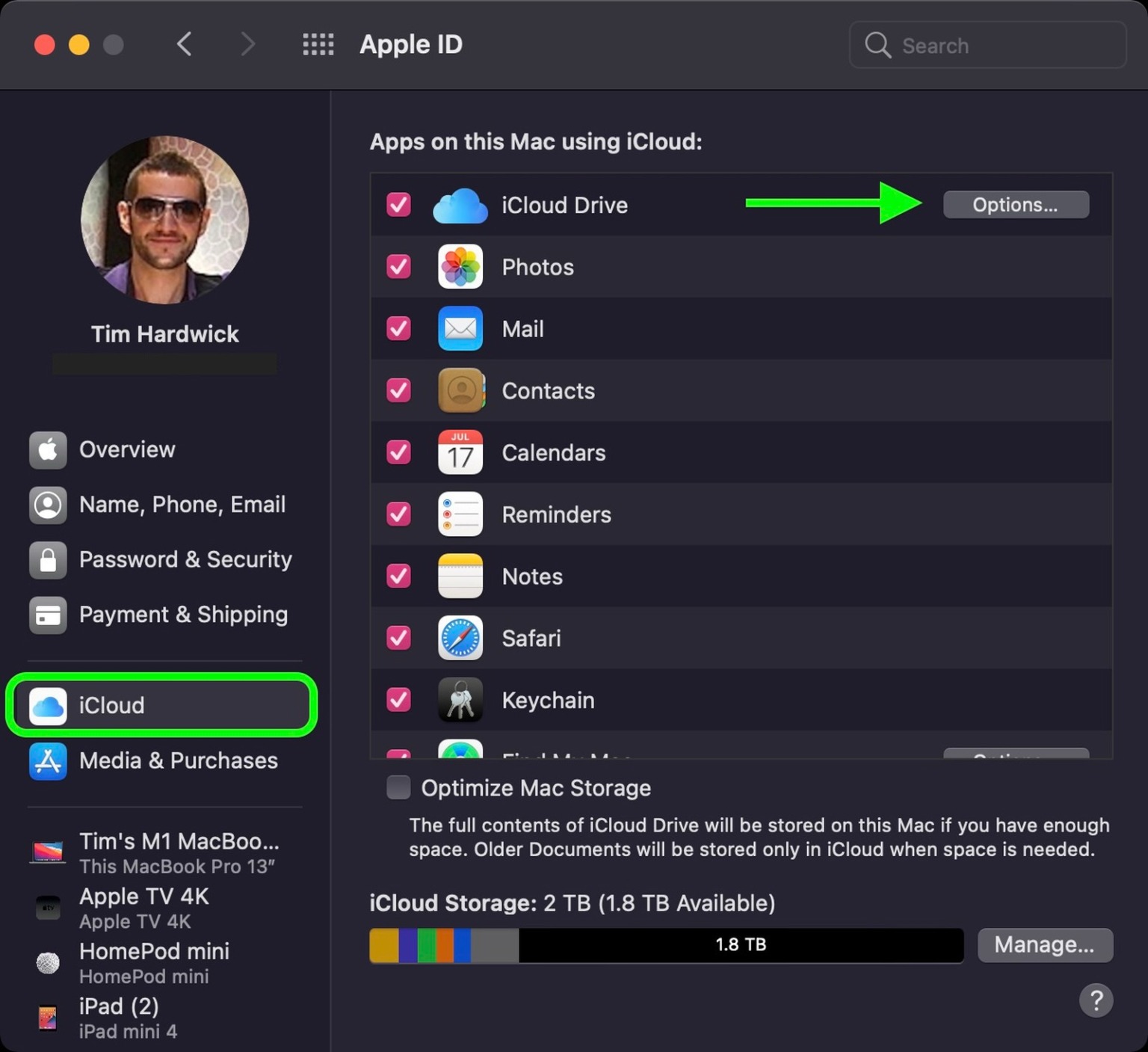The width and height of the screenshot is (1148, 1052).
Task: Click the Photos row label
Action: [x=537, y=267]
